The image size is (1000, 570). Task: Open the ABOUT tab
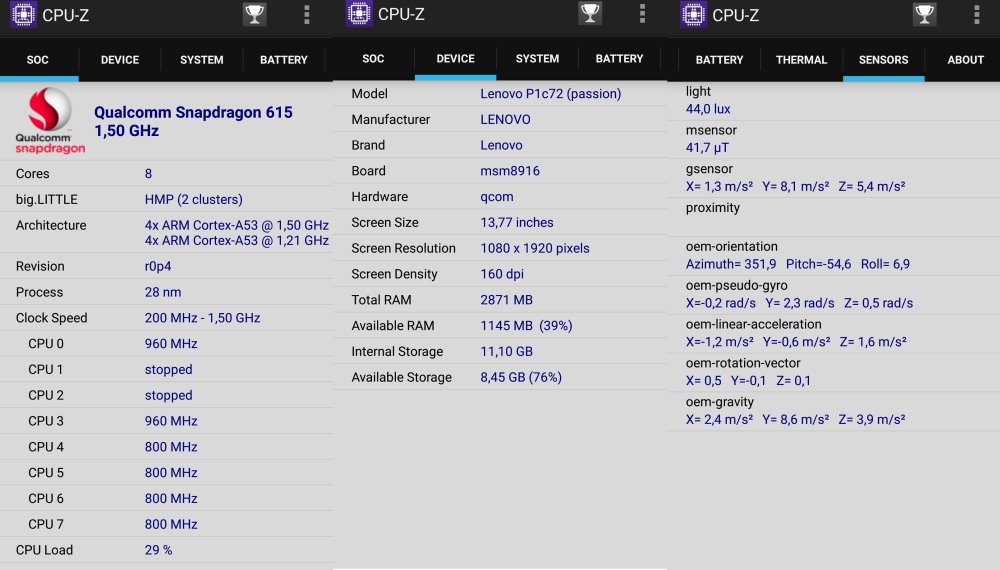pos(966,60)
